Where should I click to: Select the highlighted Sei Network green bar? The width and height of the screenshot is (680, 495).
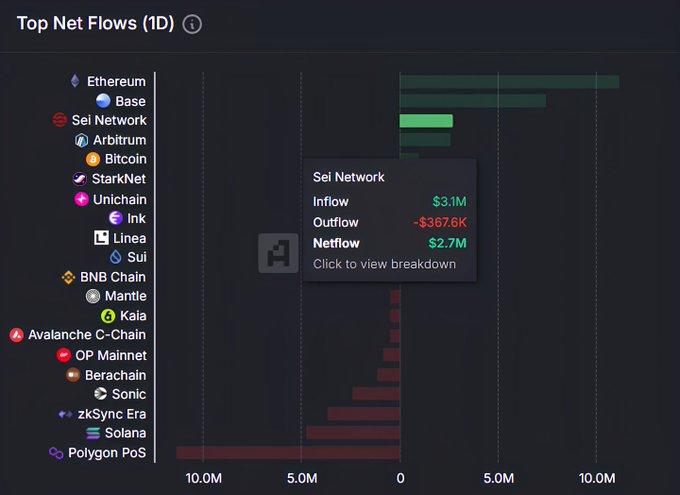tap(426, 121)
